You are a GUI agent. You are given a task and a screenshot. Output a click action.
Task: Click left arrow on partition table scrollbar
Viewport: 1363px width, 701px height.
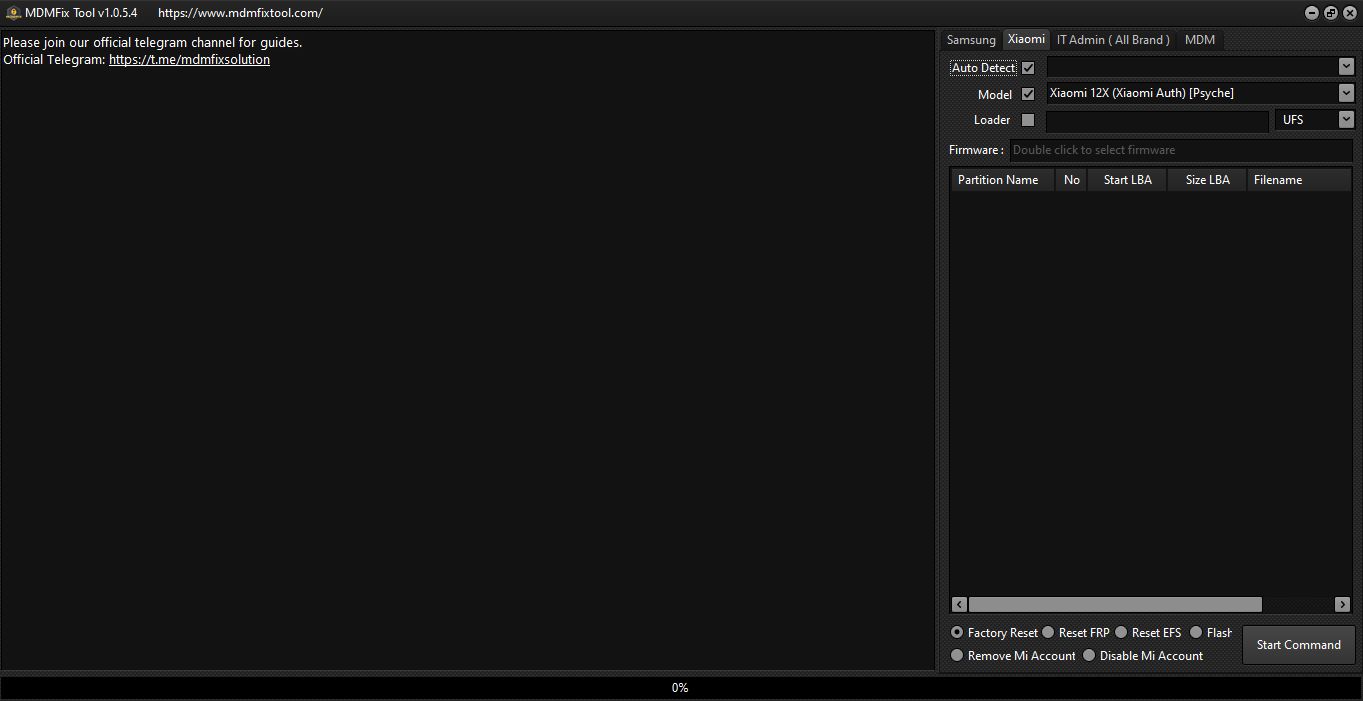[959, 605]
